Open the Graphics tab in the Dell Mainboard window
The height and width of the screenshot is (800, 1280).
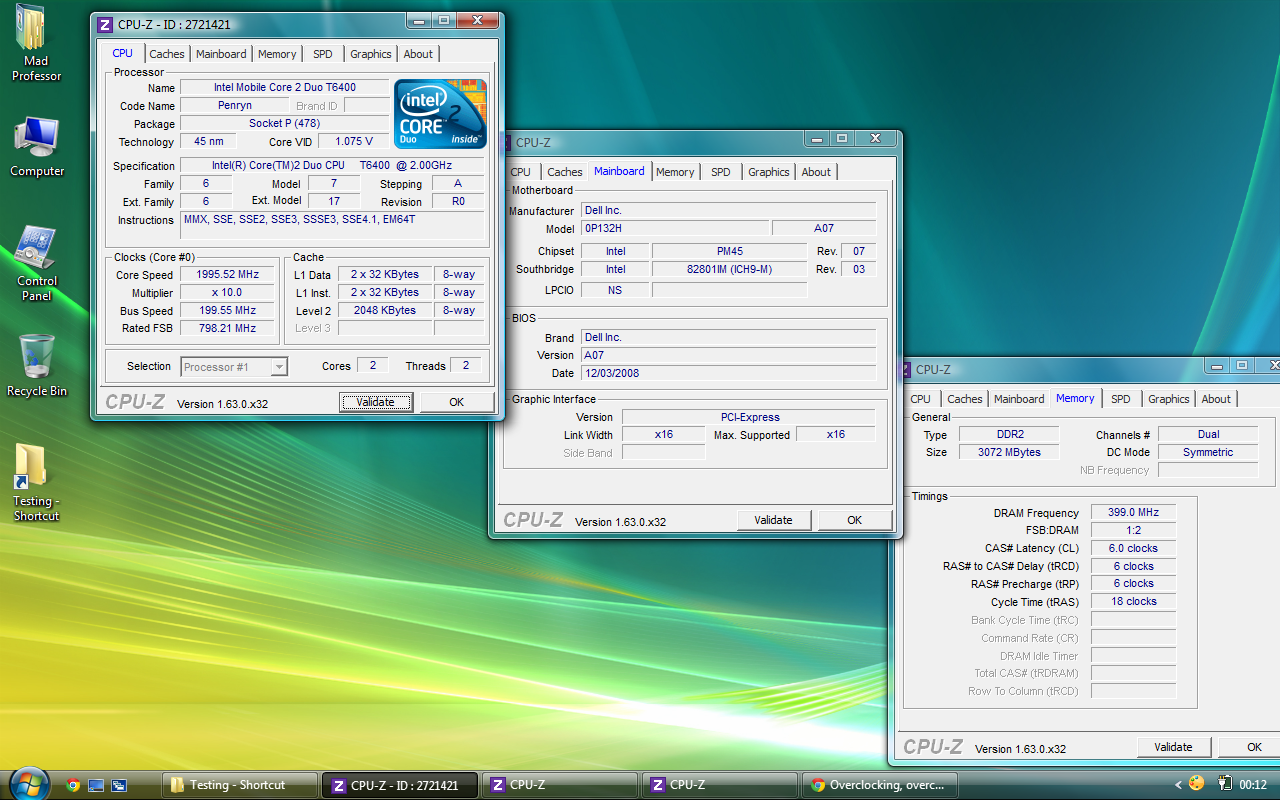[x=769, y=172]
